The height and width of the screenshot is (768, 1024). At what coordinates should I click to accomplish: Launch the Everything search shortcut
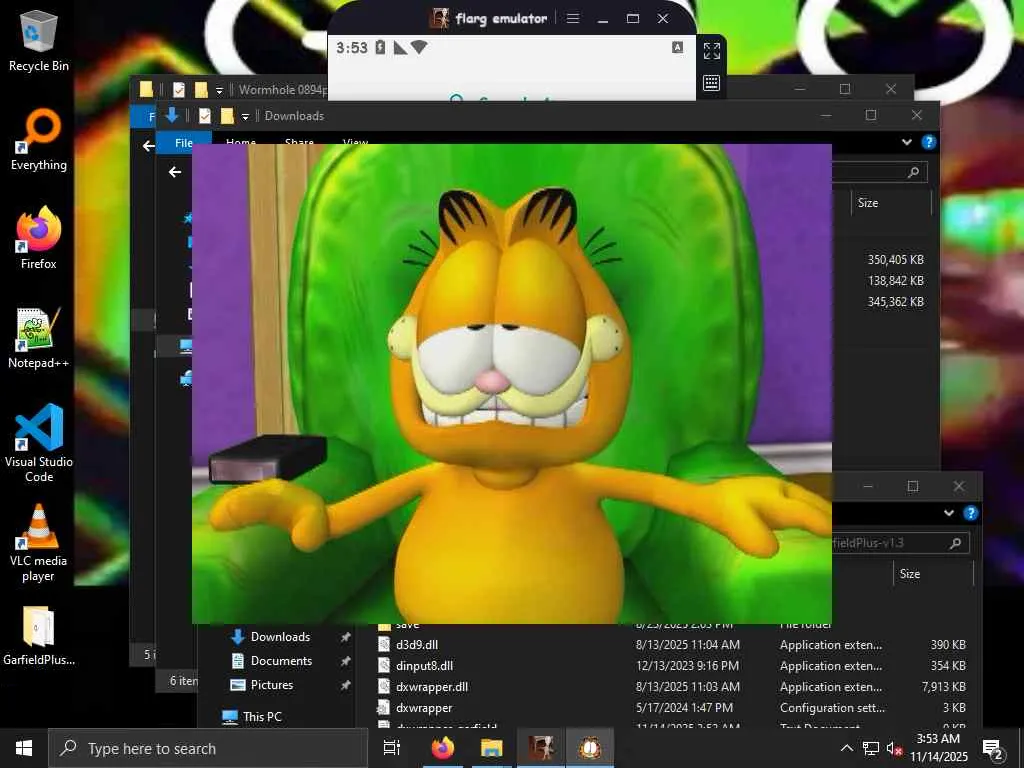click(x=39, y=140)
